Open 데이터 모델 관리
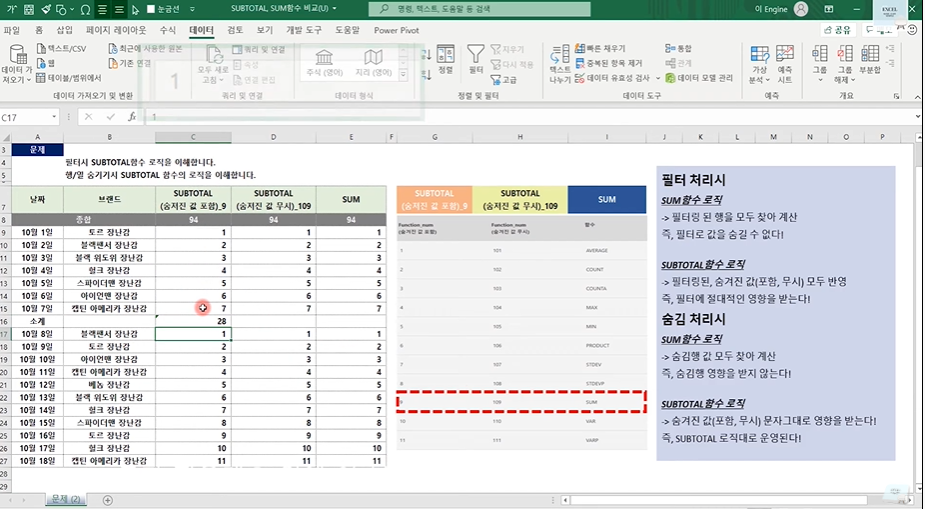The width and height of the screenshot is (925, 509). click(x=699, y=78)
